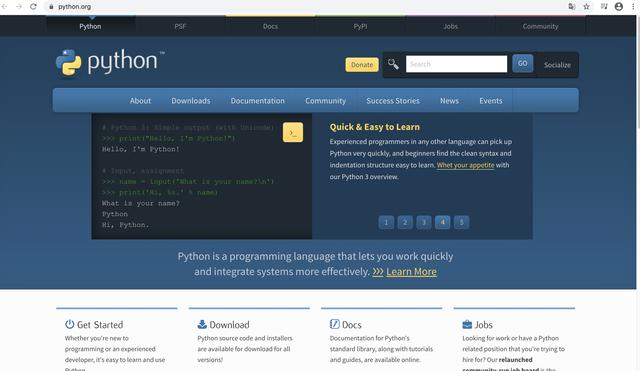Click the triple-chevron icon before Learn More

(378, 272)
